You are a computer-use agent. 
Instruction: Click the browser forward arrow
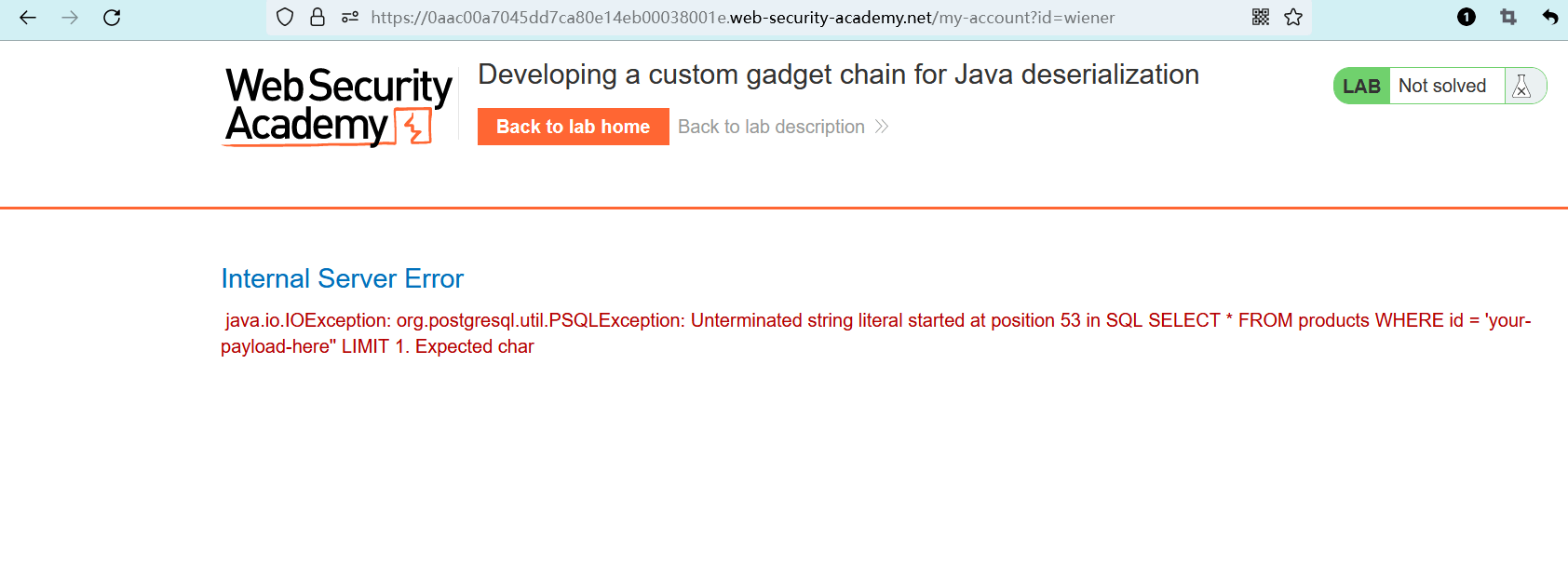pyautogui.click(x=70, y=18)
